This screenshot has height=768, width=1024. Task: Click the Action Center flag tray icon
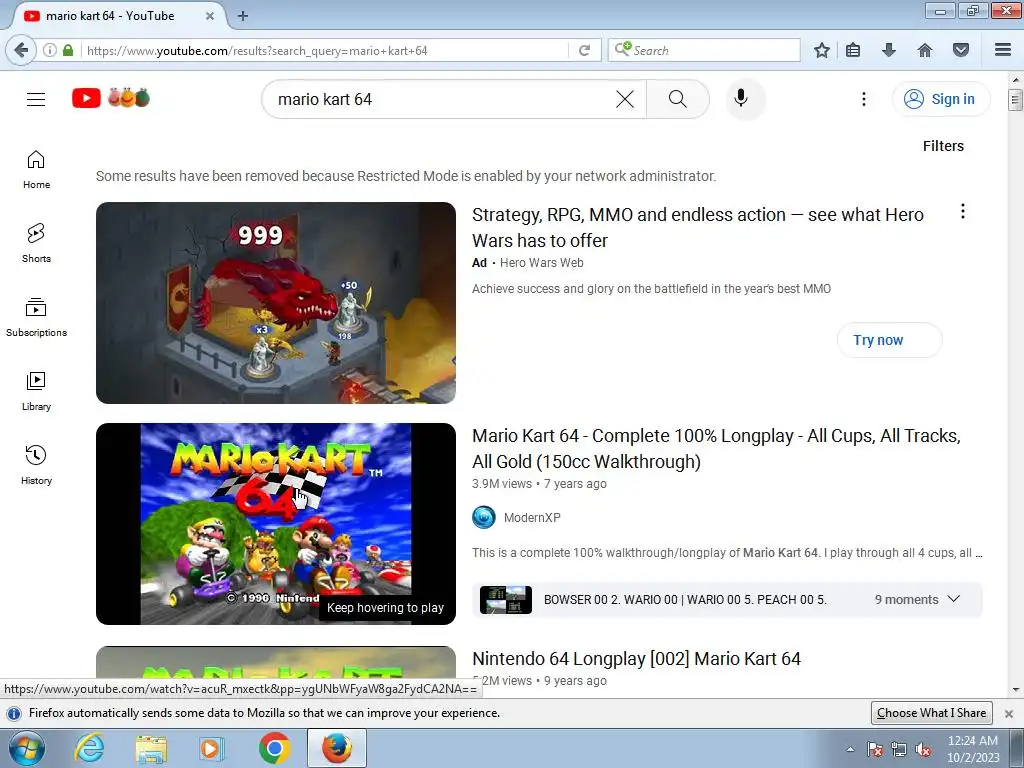[875, 750]
